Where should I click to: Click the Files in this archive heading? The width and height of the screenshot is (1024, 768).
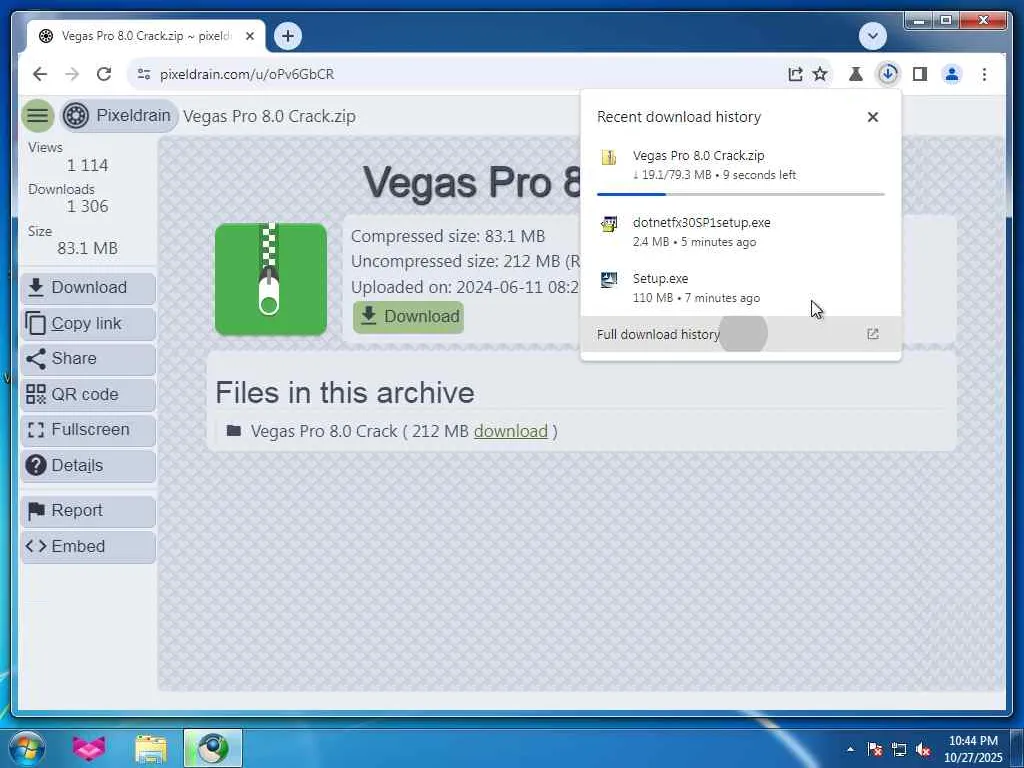pos(345,393)
